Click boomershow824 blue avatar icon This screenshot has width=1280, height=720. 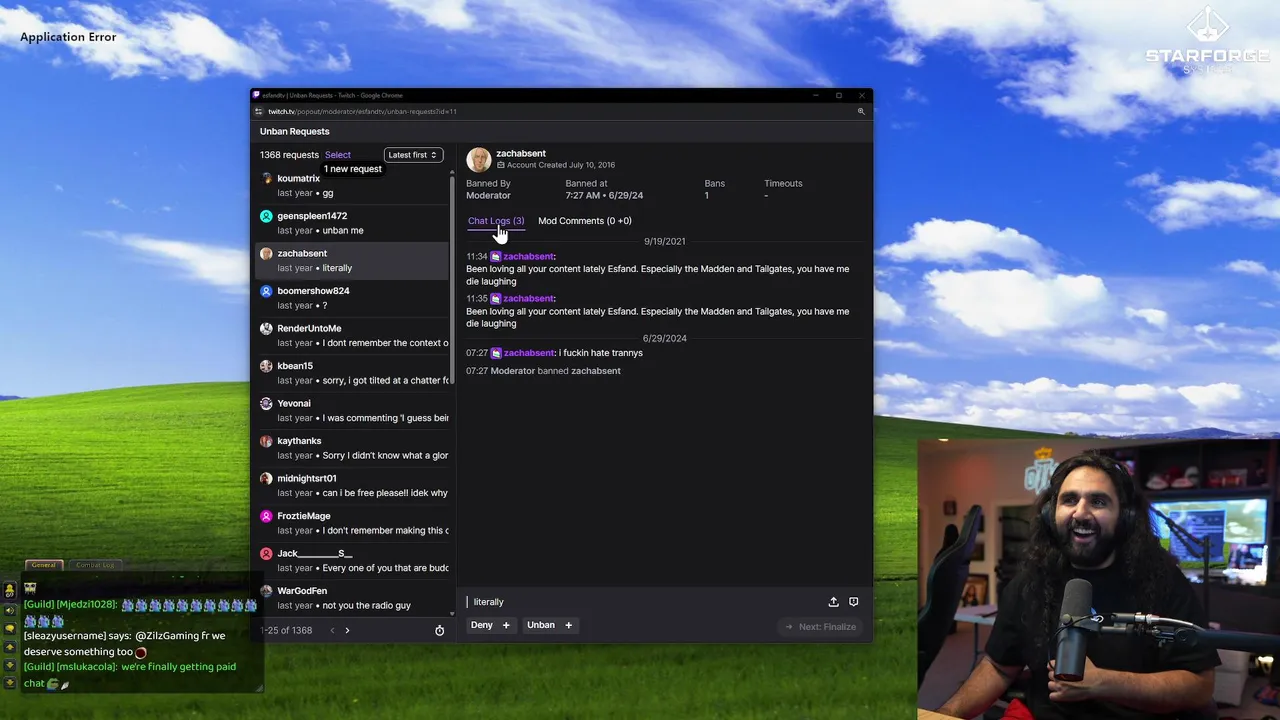click(266, 291)
